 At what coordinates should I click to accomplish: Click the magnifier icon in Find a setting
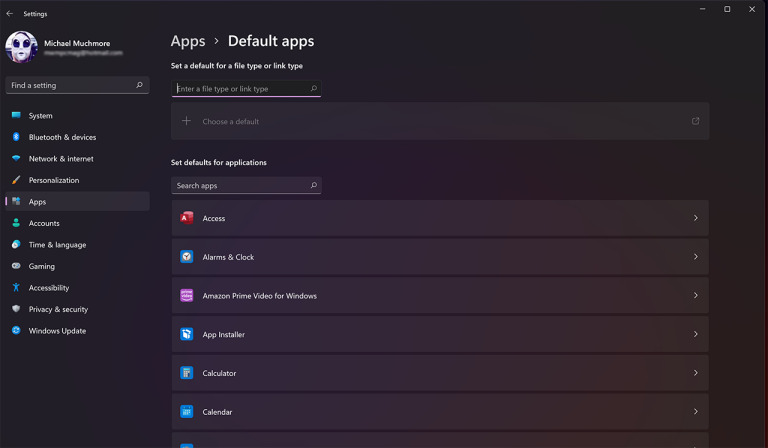click(x=140, y=85)
